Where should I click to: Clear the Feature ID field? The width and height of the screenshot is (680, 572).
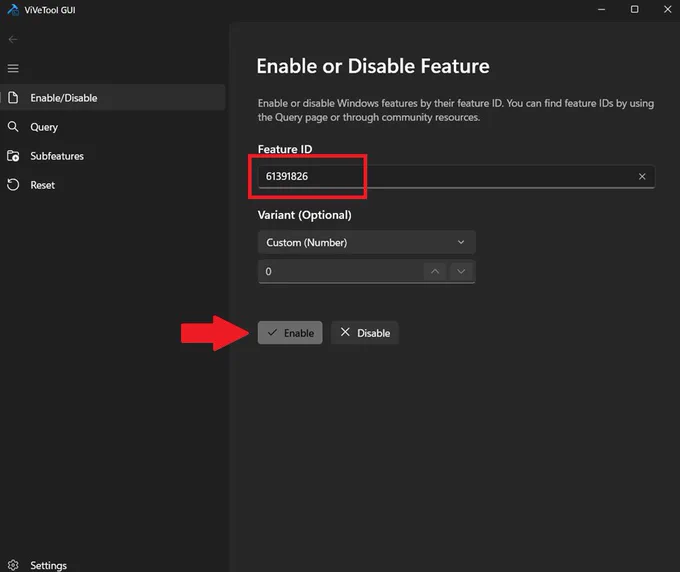click(642, 177)
